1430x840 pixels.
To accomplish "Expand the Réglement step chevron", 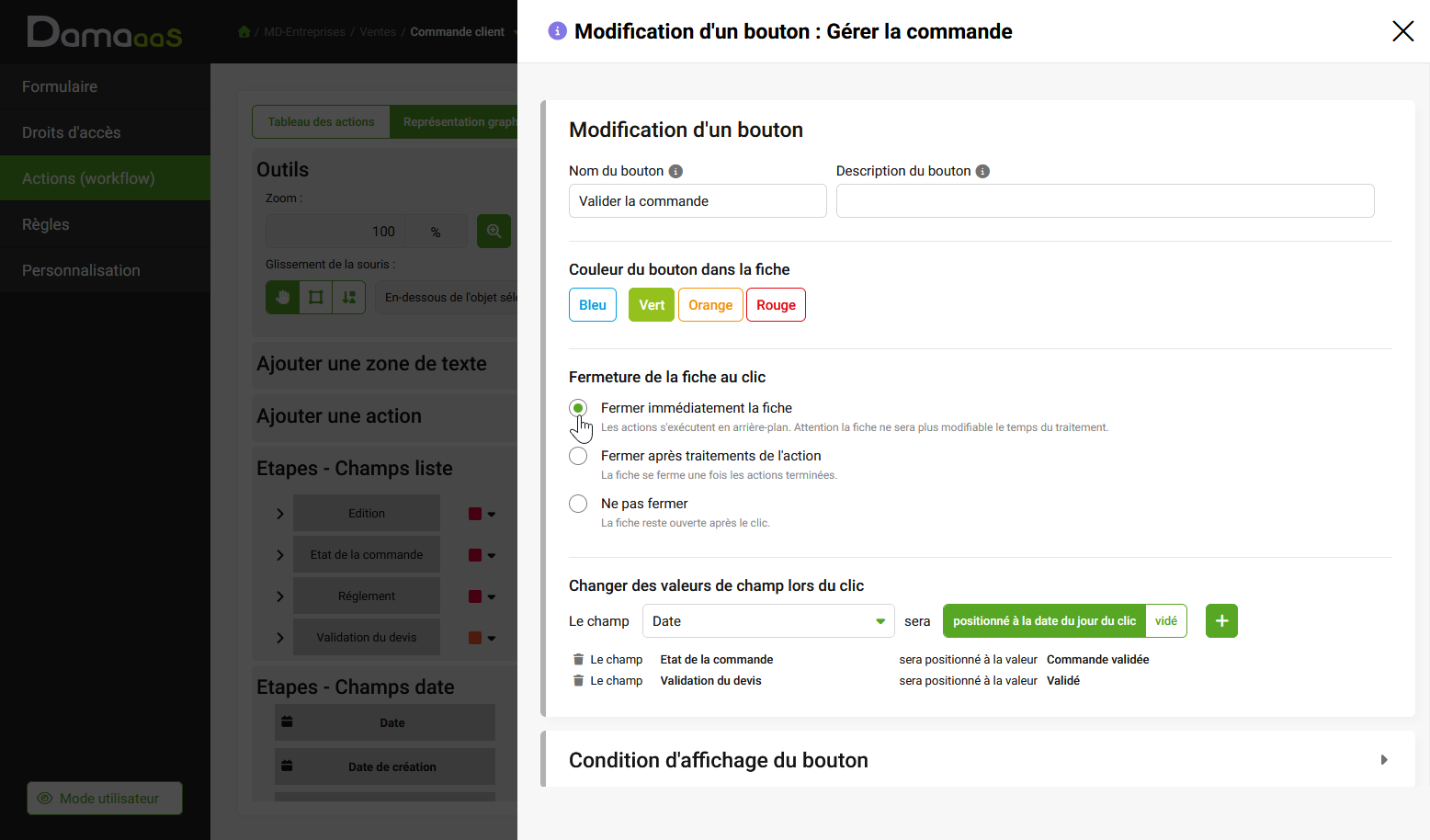I will [x=280, y=596].
